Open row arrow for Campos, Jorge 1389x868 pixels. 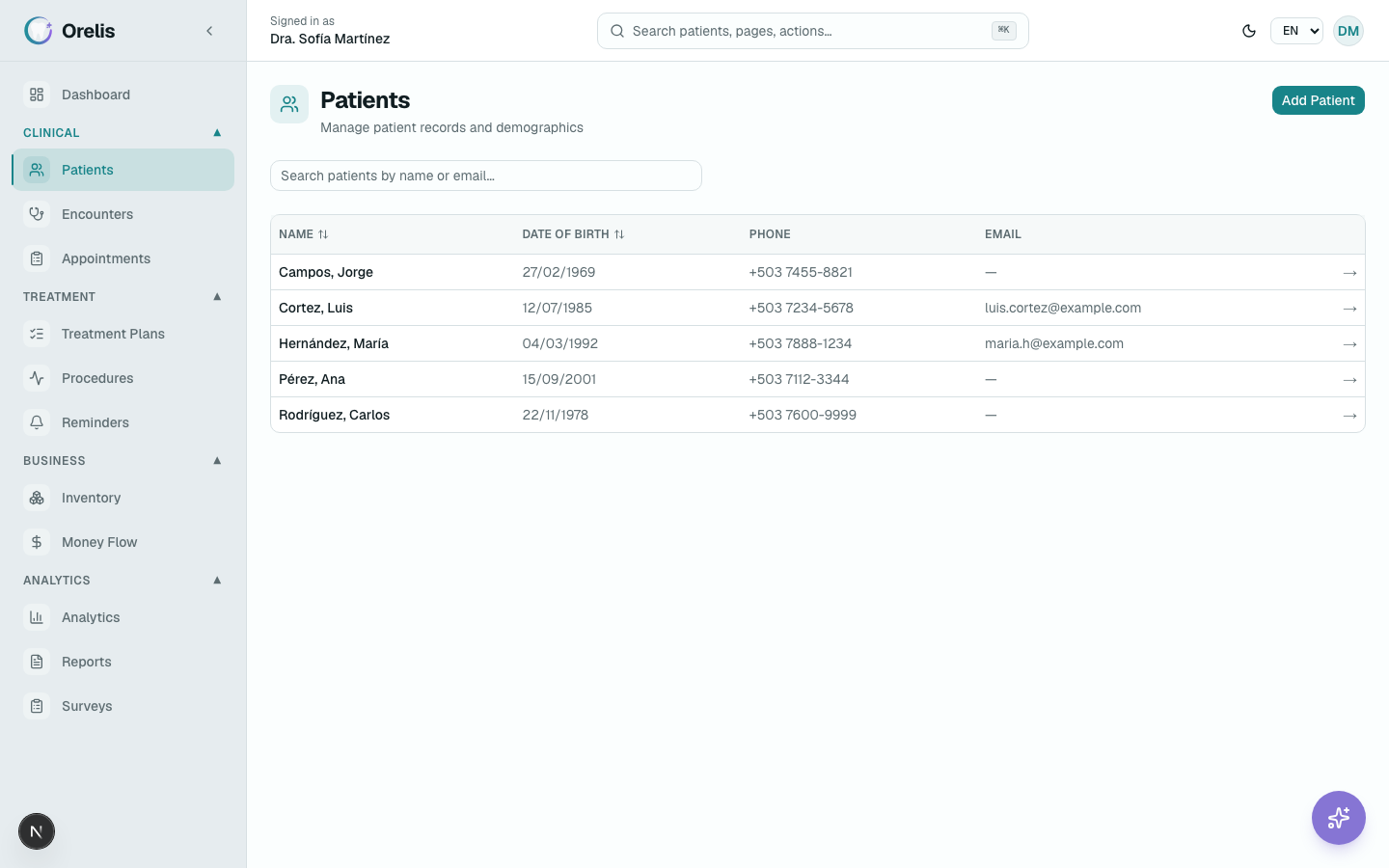(1349, 273)
